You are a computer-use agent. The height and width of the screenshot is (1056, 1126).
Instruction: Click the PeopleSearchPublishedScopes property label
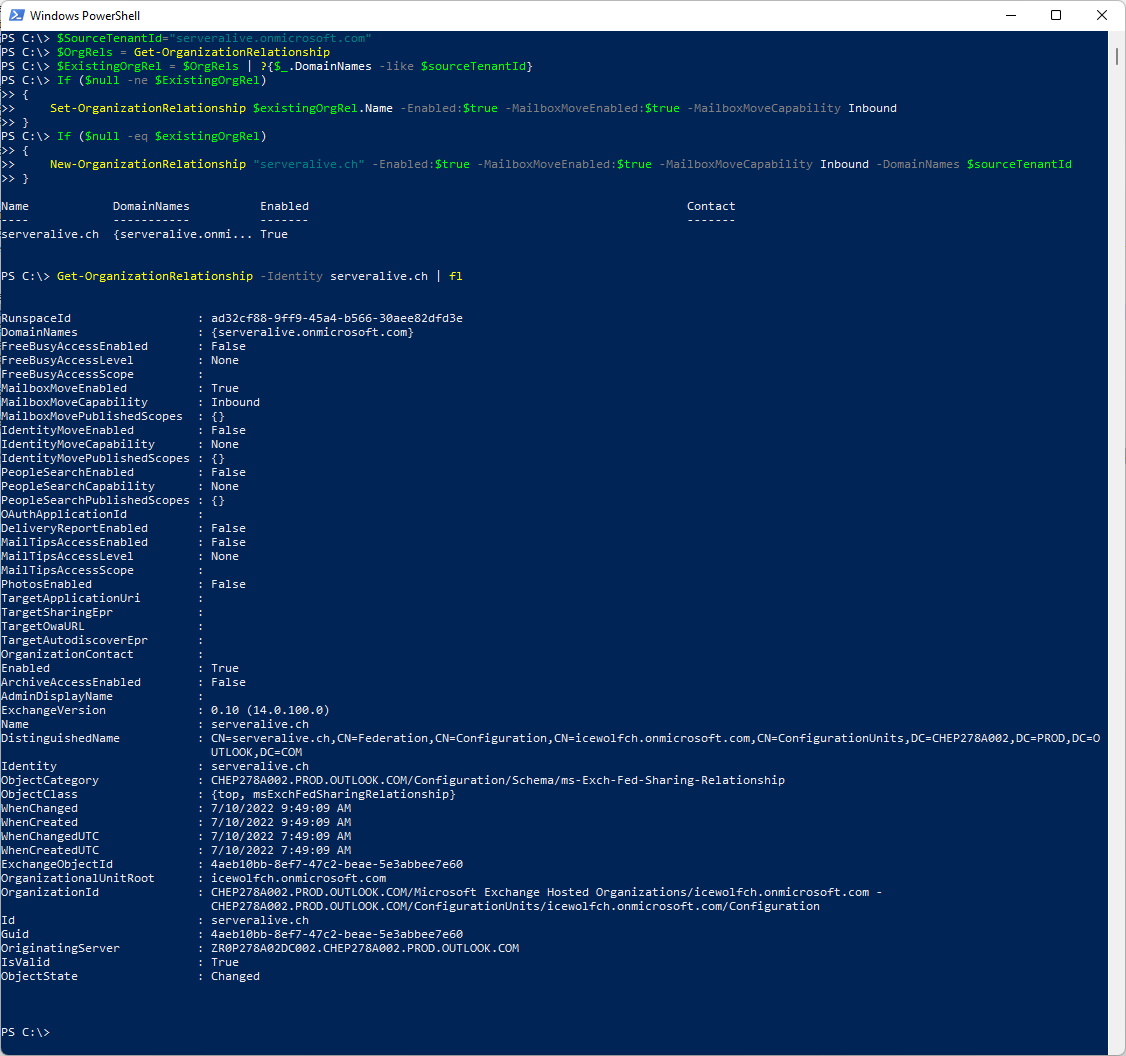coord(96,500)
